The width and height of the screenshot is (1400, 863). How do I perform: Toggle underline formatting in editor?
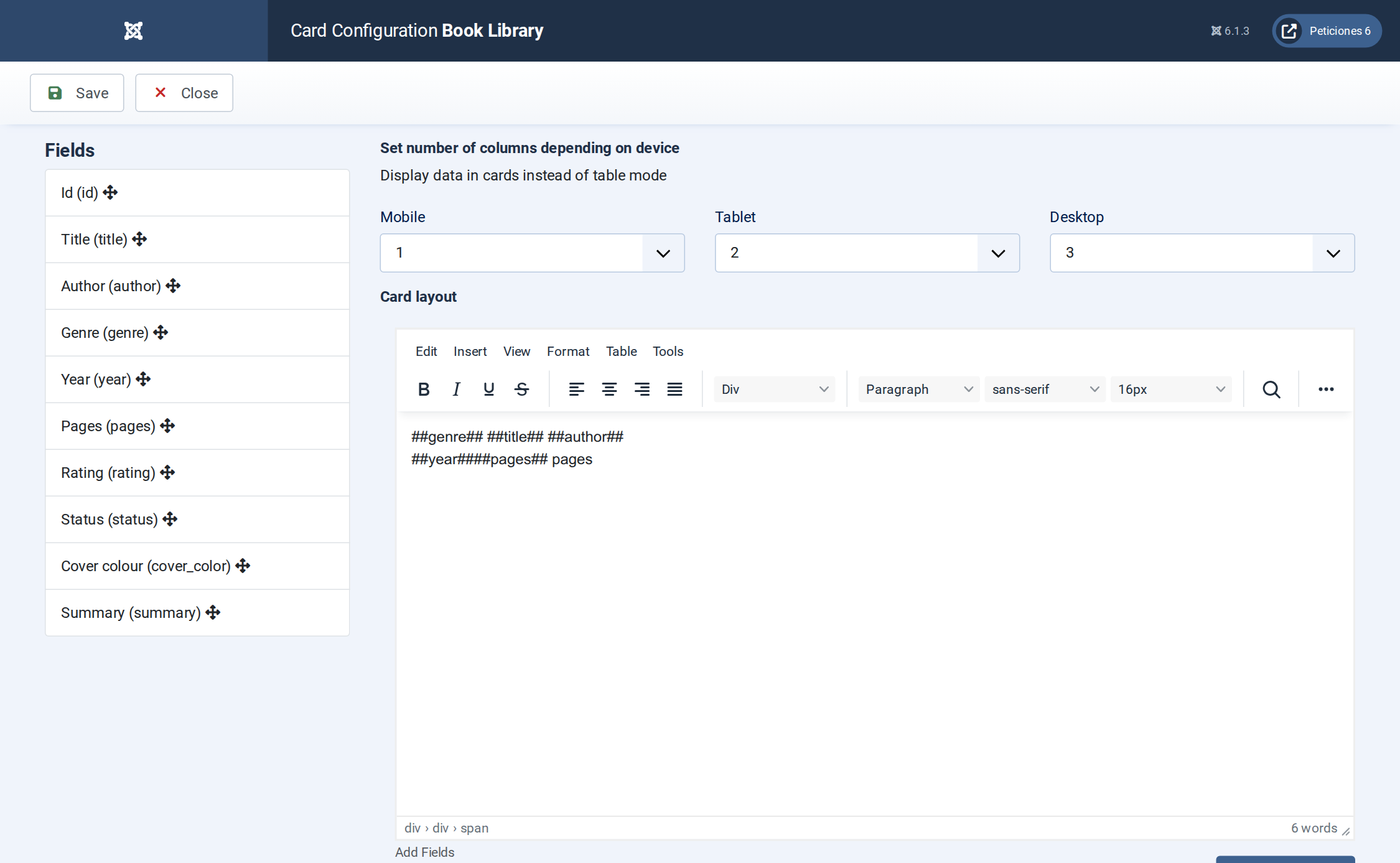pos(488,389)
